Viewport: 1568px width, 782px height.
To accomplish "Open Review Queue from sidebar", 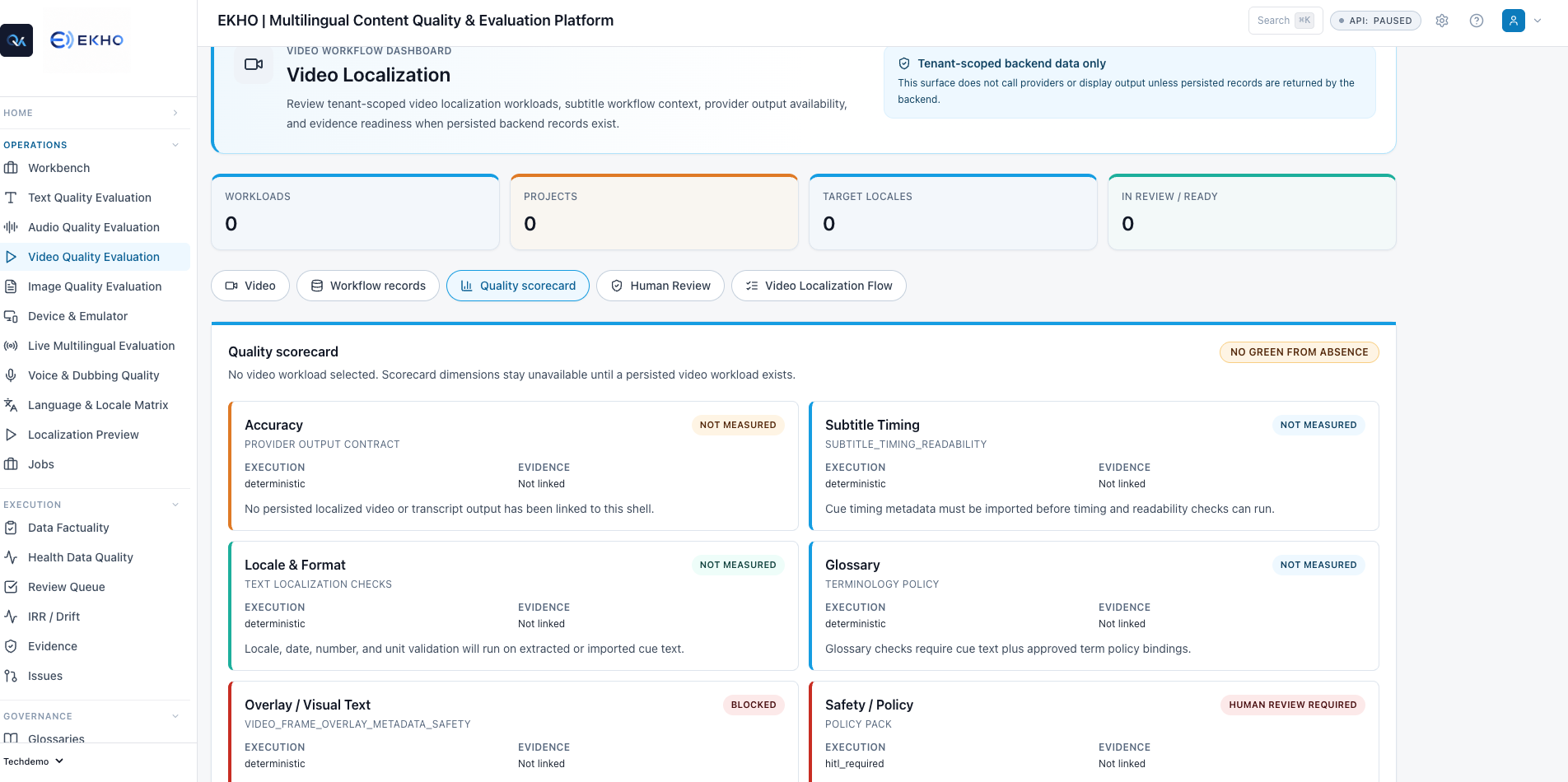I will pos(95,587).
